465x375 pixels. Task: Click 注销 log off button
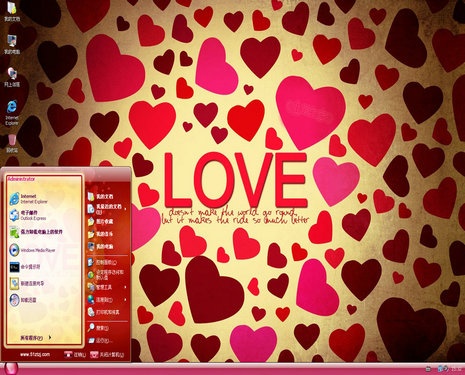point(75,355)
